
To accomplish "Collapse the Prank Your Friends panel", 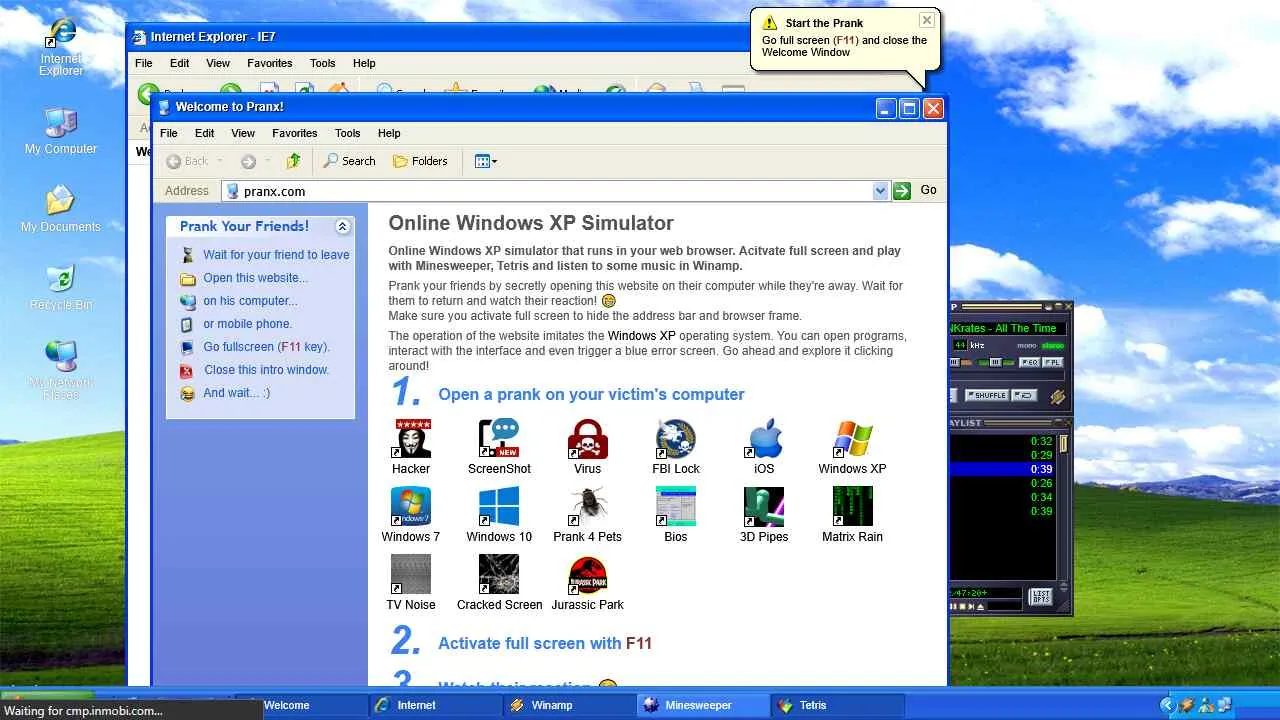I will [342, 227].
